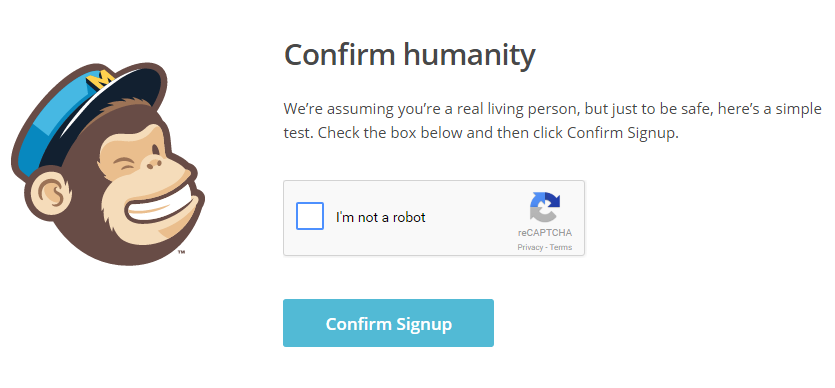Click the "We're assuming you're a real" paragraph
Viewport: 835px width, 388px height.
click(552, 121)
